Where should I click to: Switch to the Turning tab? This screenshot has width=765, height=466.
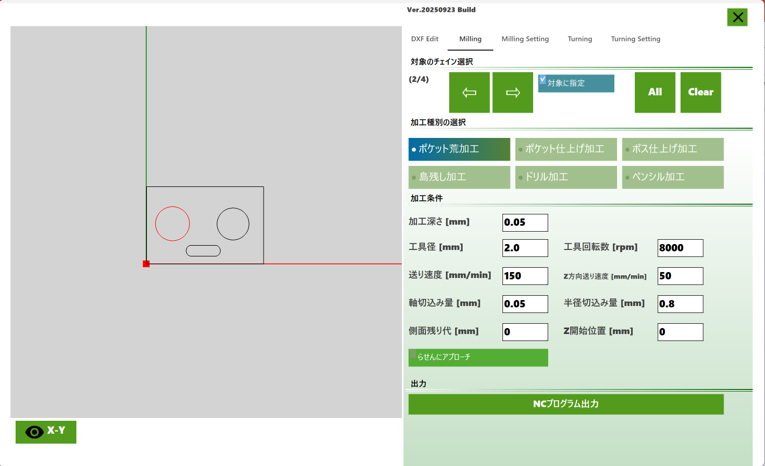click(x=580, y=39)
